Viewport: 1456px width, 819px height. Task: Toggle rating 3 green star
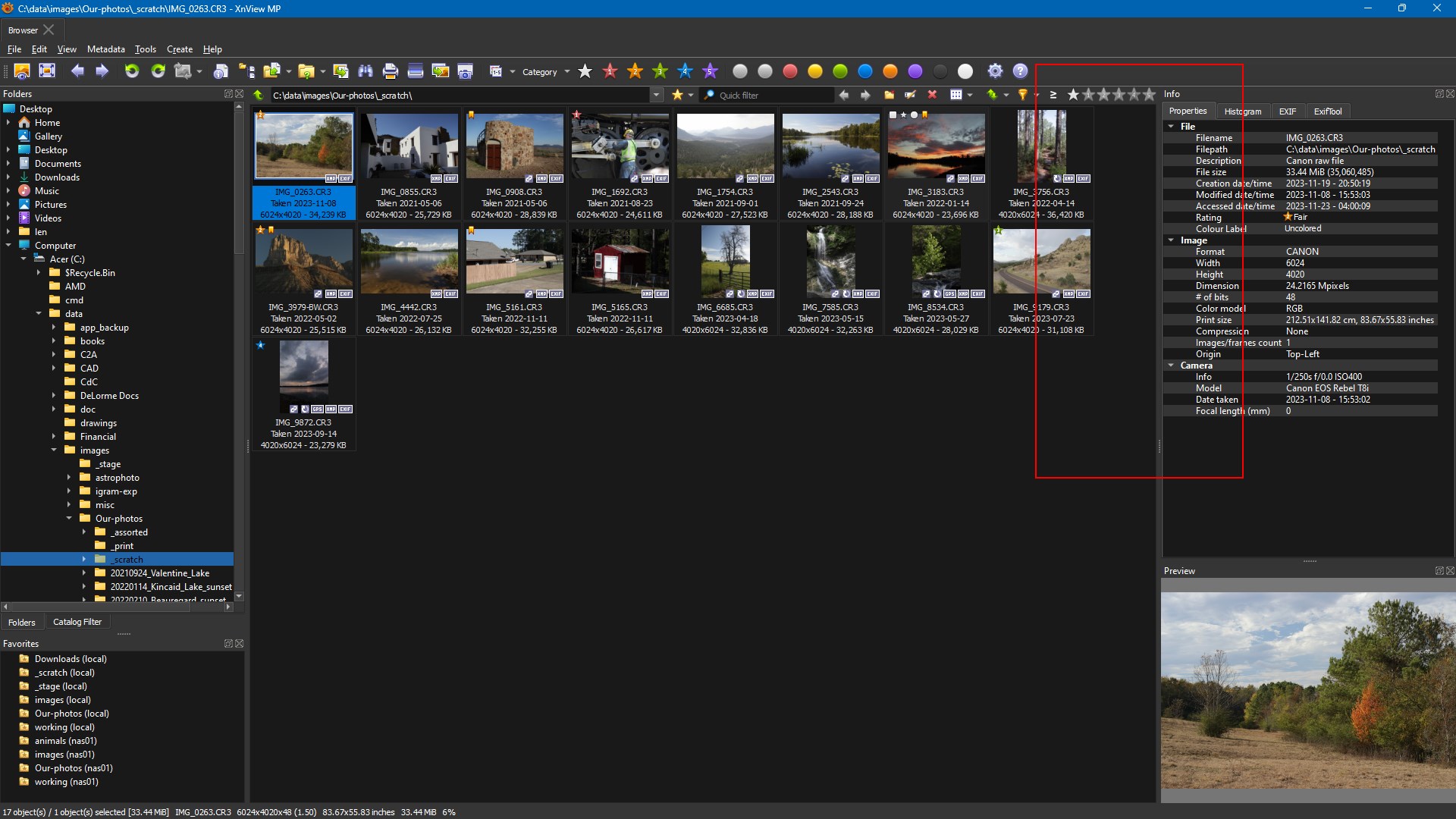(660, 71)
